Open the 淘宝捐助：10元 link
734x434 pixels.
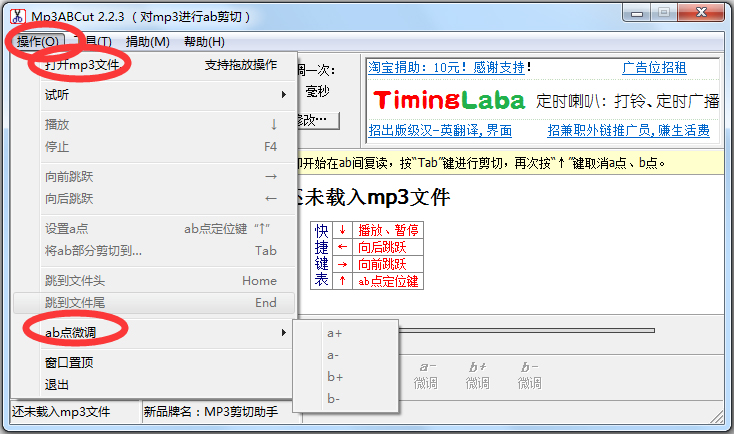click(449, 67)
